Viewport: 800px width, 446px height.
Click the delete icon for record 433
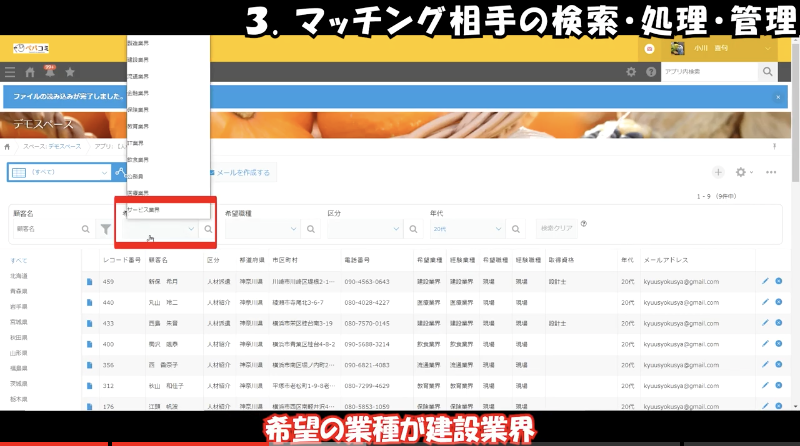point(778,323)
